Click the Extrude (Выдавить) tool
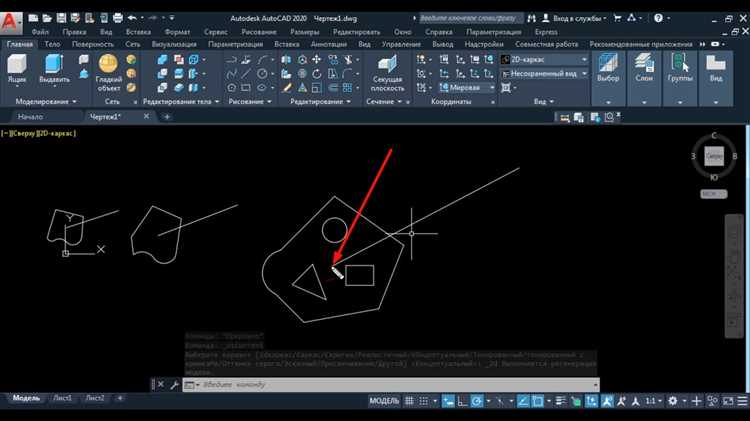The image size is (750, 421). click(54, 69)
